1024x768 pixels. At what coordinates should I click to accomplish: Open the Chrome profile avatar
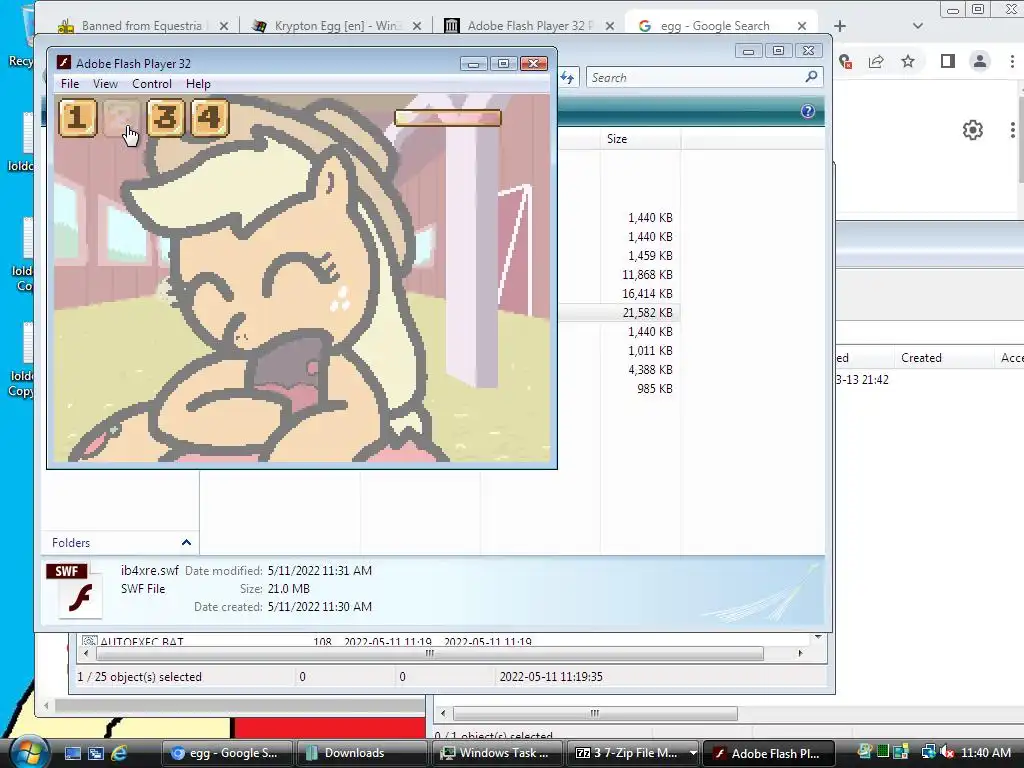980,61
